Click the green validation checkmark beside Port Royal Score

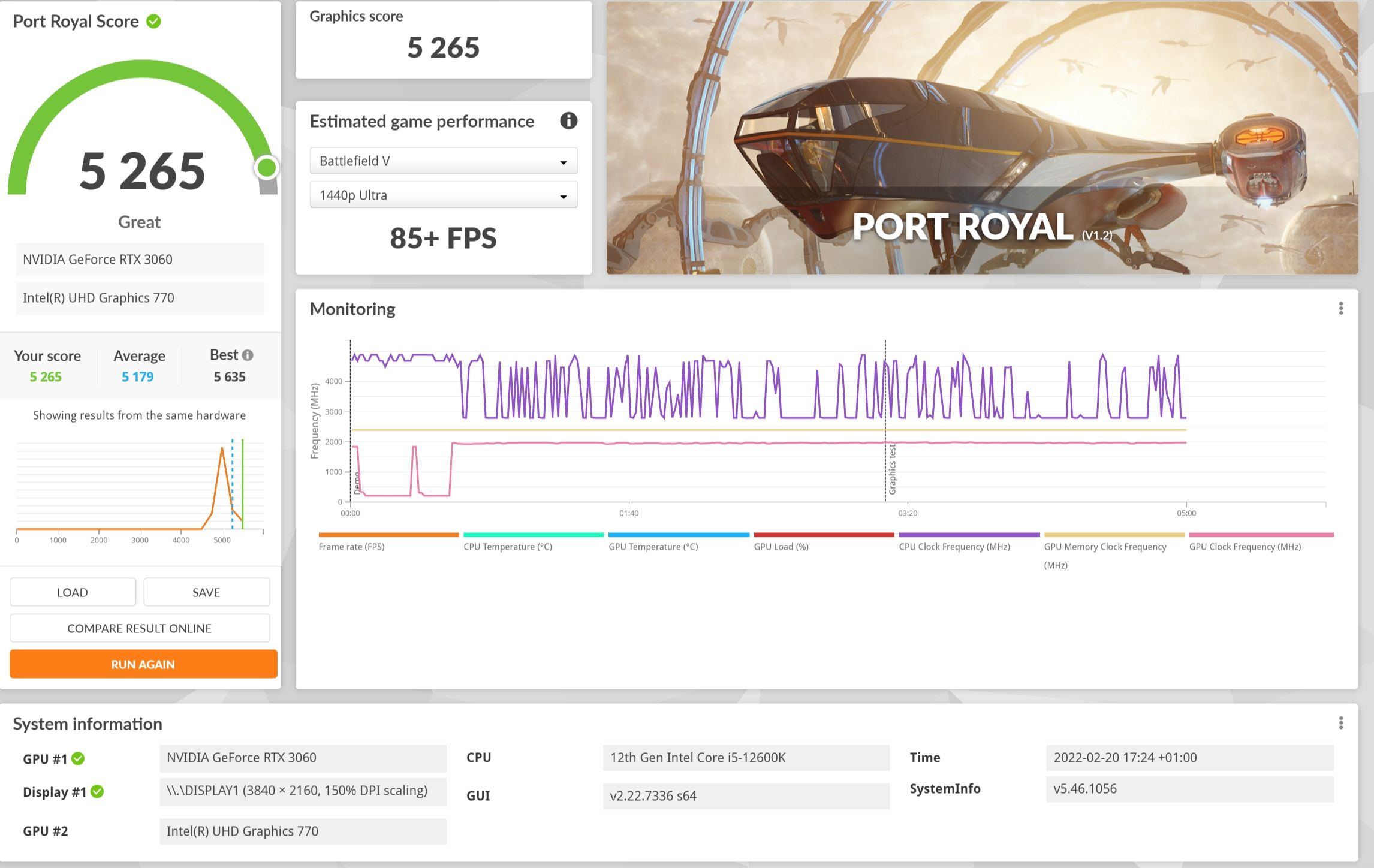pos(154,22)
